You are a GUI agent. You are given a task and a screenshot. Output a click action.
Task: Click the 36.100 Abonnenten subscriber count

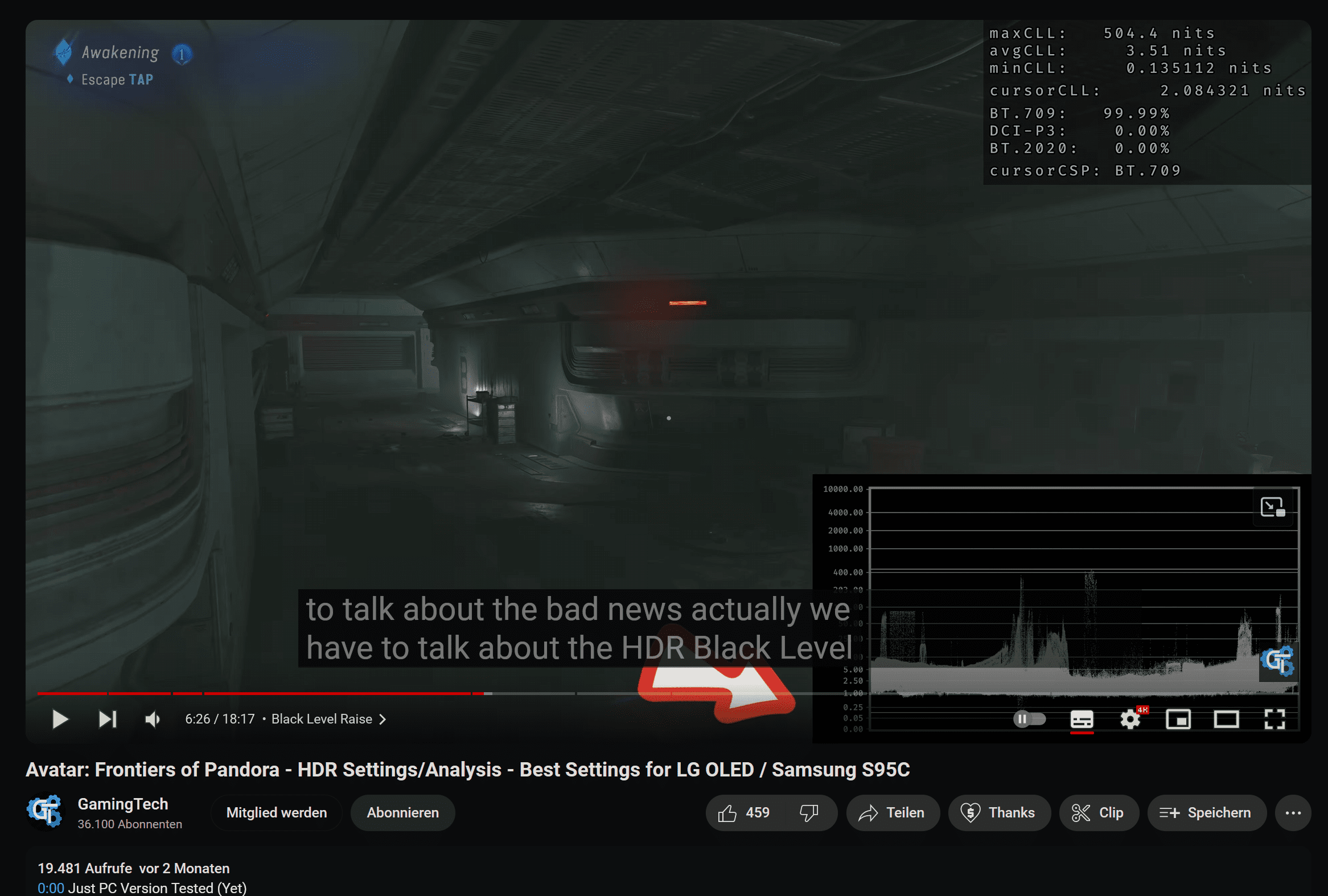click(130, 824)
